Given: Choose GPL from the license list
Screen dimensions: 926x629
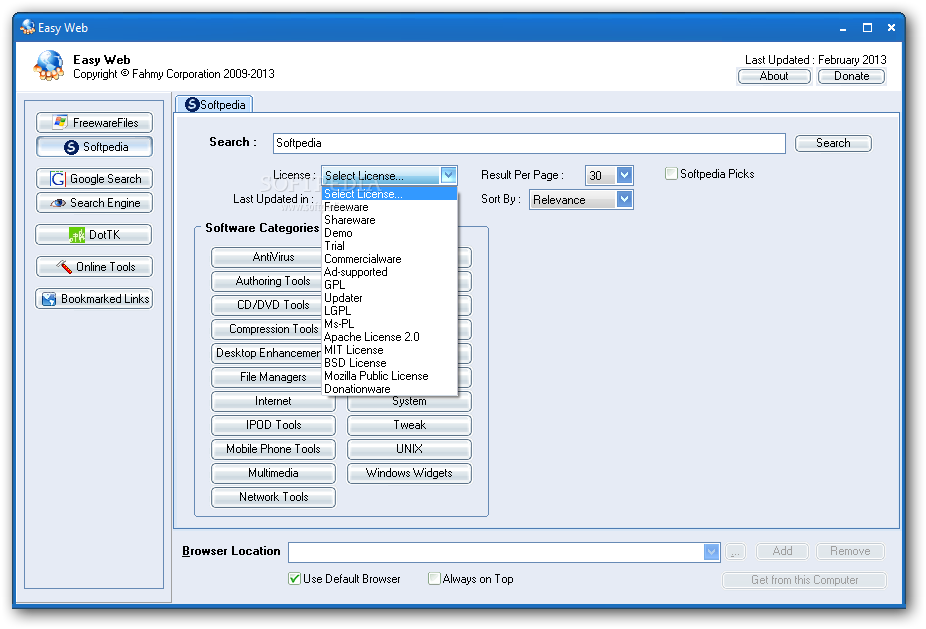Looking at the screenshot, I should [x=390, y=285].
